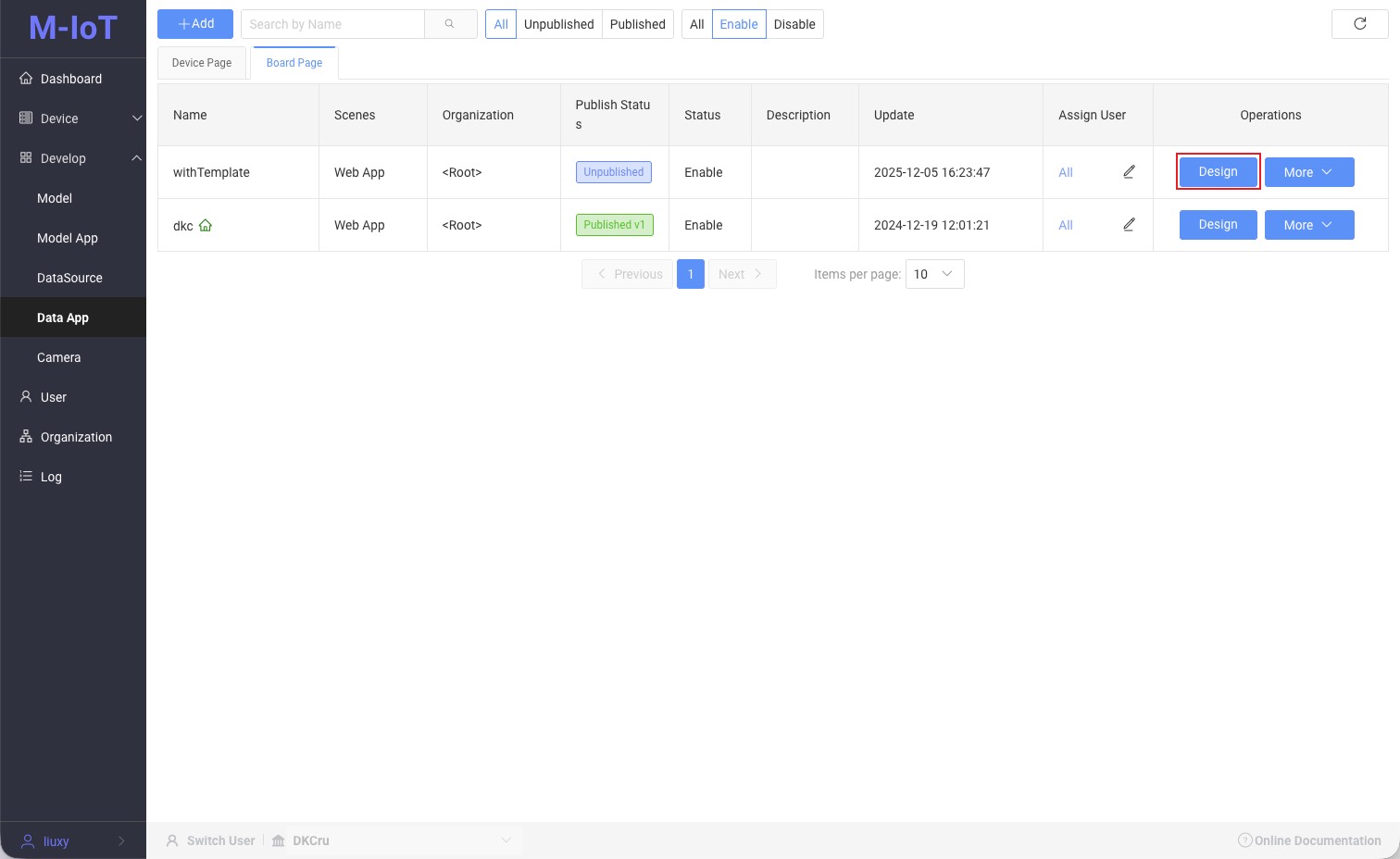
Task: Filter list by Unpublished status
Action: tap(558, 24)
